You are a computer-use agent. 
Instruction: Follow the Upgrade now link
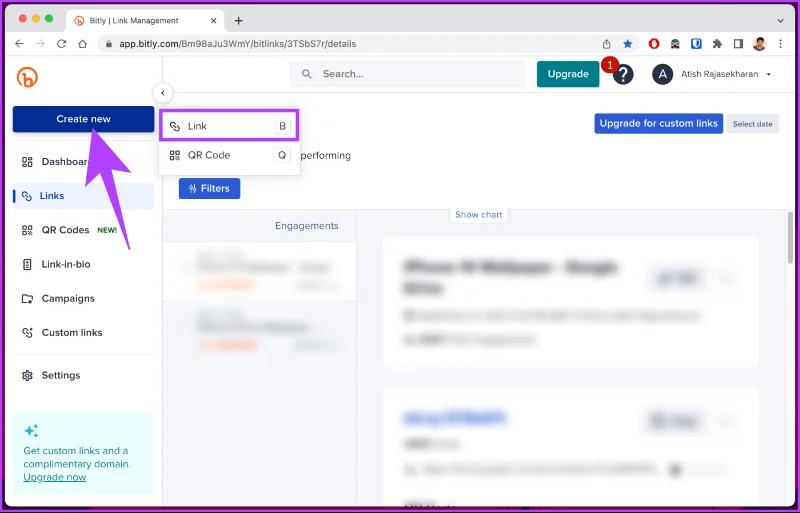tap(55, 477)
